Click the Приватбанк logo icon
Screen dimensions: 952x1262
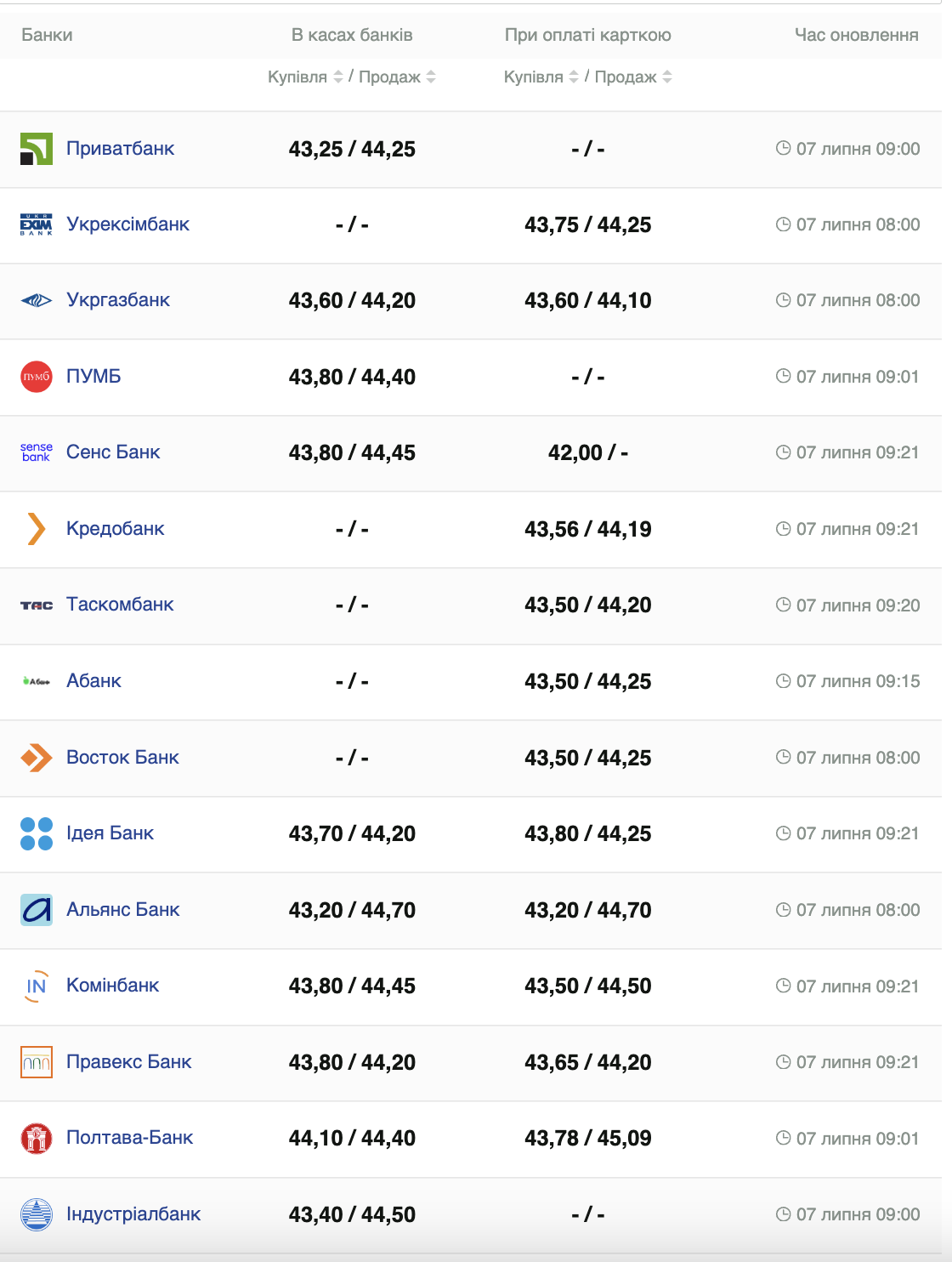pyautogui.click(x=37, y=149)
